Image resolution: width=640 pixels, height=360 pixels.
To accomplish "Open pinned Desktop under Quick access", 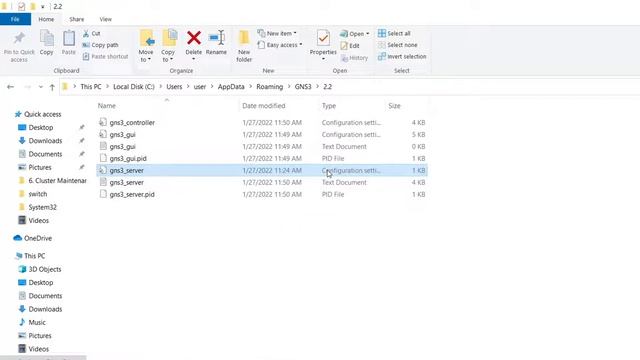I will click(x=41, y=127).
